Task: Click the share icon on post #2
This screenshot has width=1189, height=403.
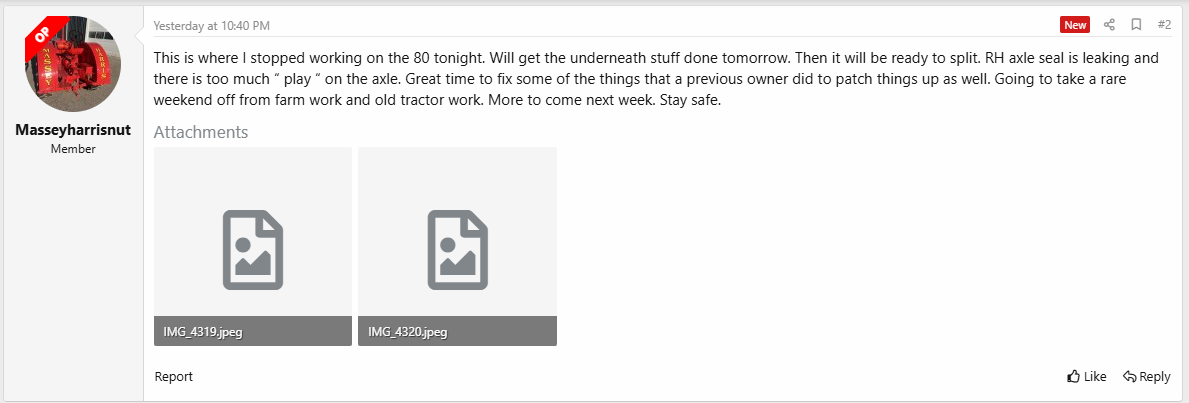Action: point(1109,25)
